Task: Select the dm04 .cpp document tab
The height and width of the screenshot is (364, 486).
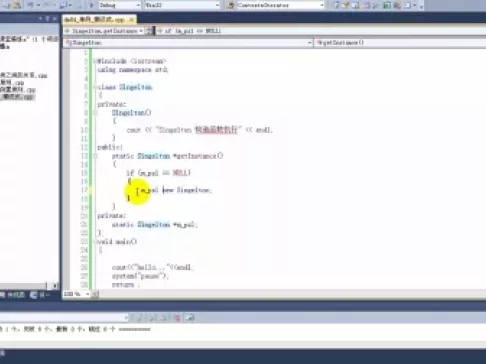Action: [x=94, y=20]
